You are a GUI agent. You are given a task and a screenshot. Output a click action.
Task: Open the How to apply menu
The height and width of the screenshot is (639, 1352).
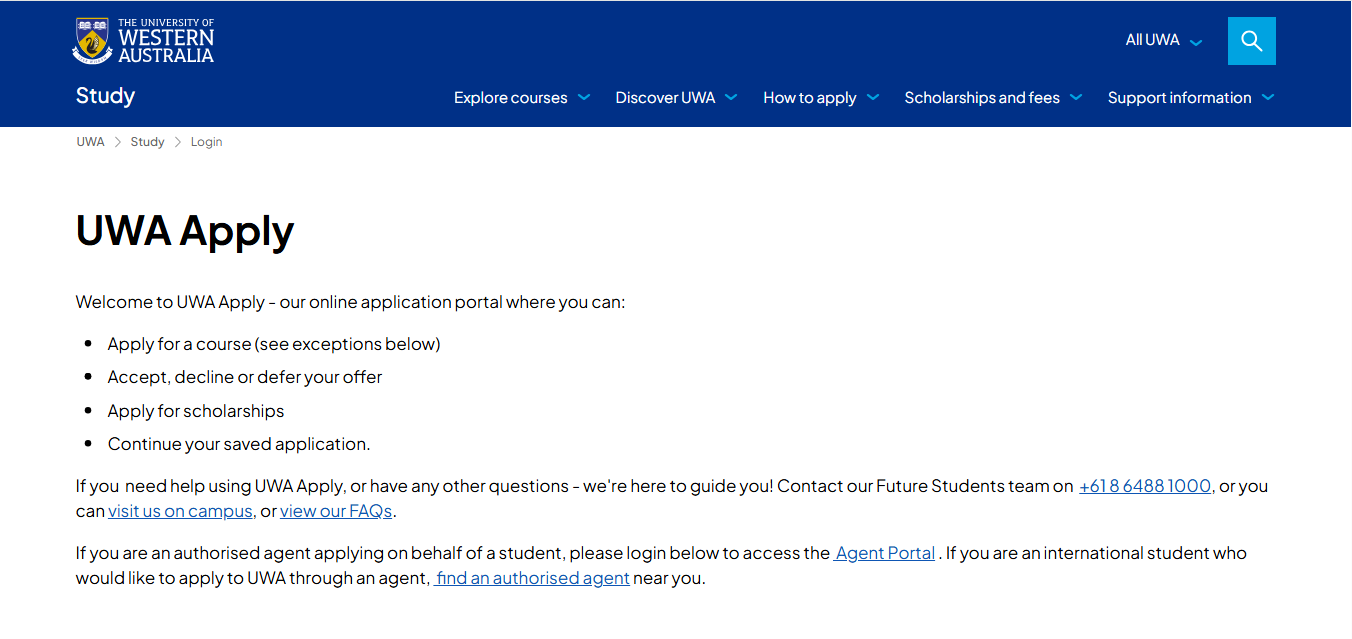pyautogui.click(x=809, y=98)
